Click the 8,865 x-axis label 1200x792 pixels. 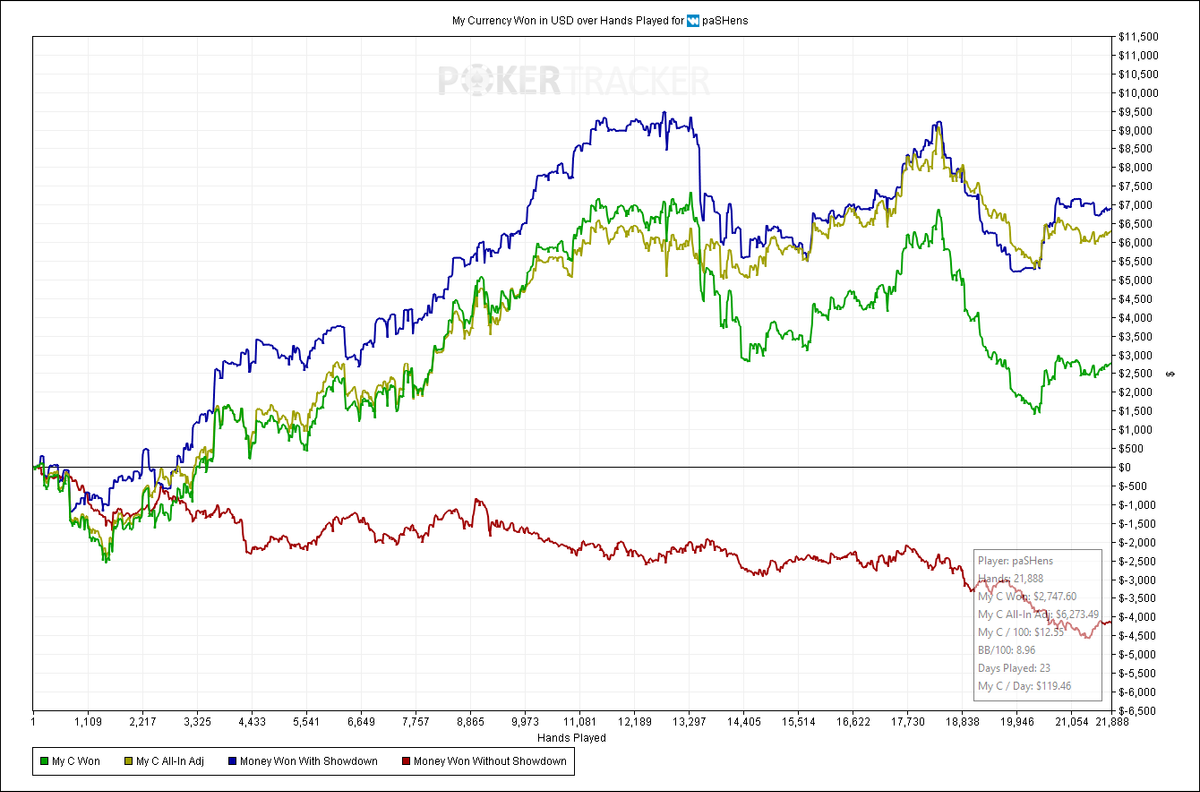point(470,721)
